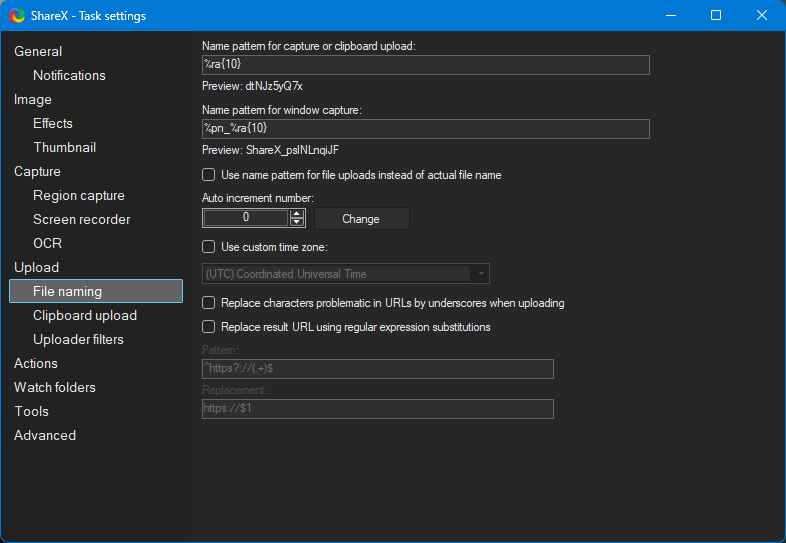Open the Upload settings category
This screenshot has height=543, width=786.
(x=36, y=267)
